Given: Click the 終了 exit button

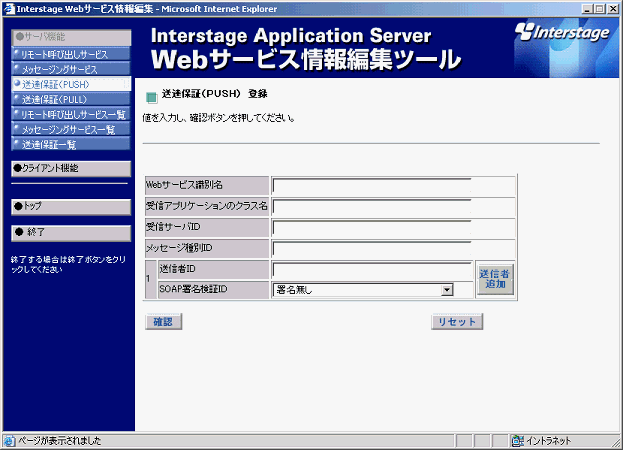Looking at the screenshot, I should (x=71, y=233).
